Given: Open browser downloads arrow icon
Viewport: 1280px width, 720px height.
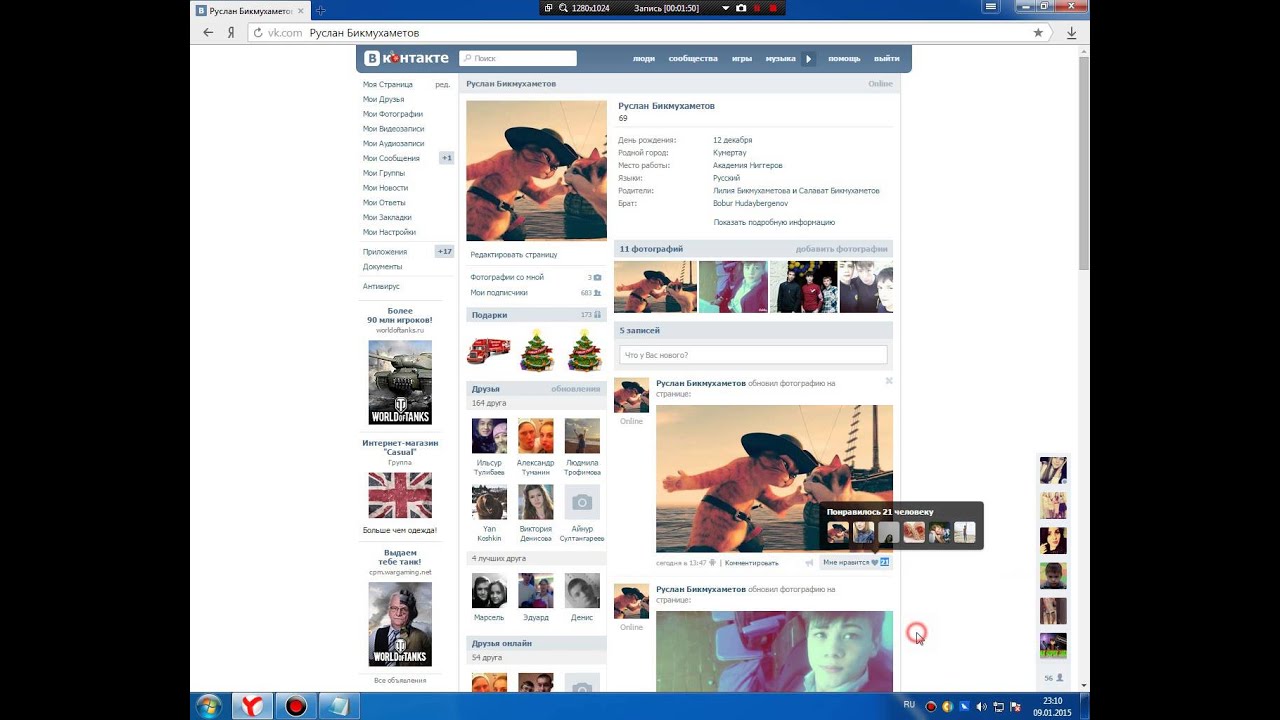Looking at the screenshot, I should click(x=1071, y=33).
